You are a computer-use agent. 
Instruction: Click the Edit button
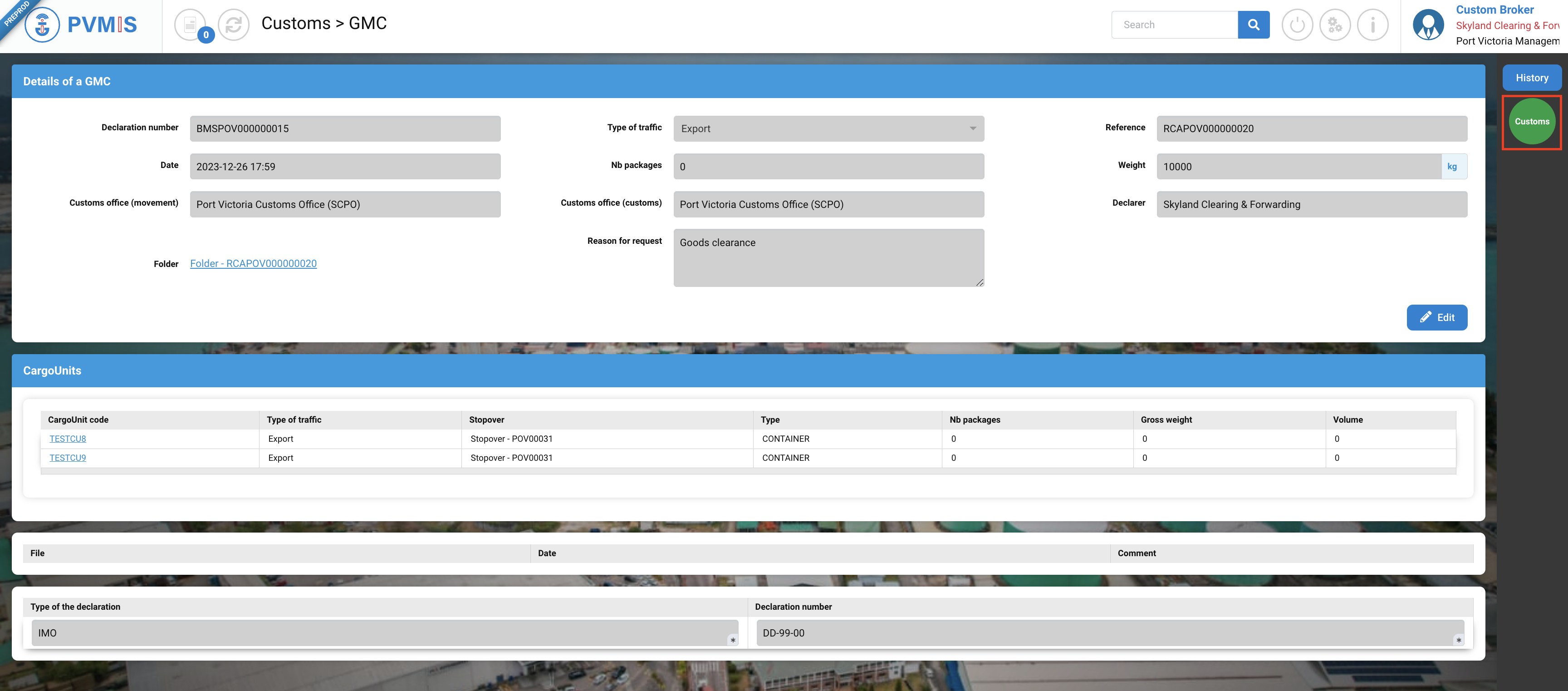point(1436,317)
